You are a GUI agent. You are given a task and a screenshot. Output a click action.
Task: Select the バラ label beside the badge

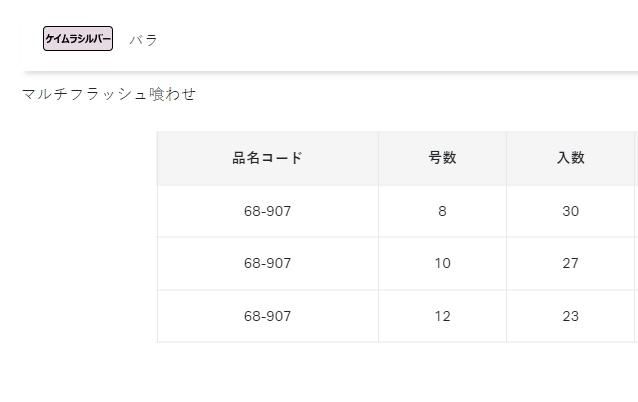tap(143, 40)
